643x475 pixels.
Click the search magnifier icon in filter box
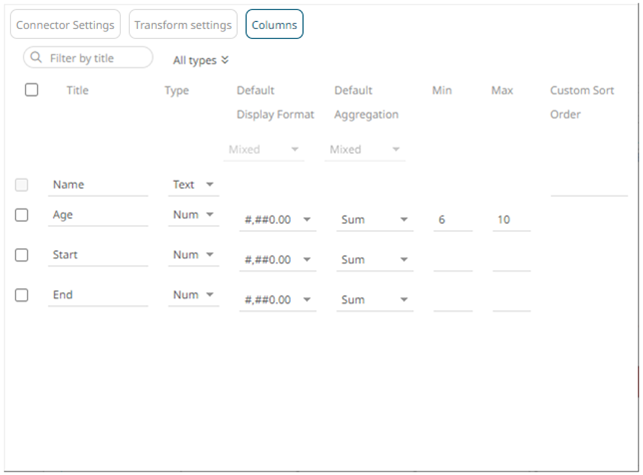tap(37, 58)
